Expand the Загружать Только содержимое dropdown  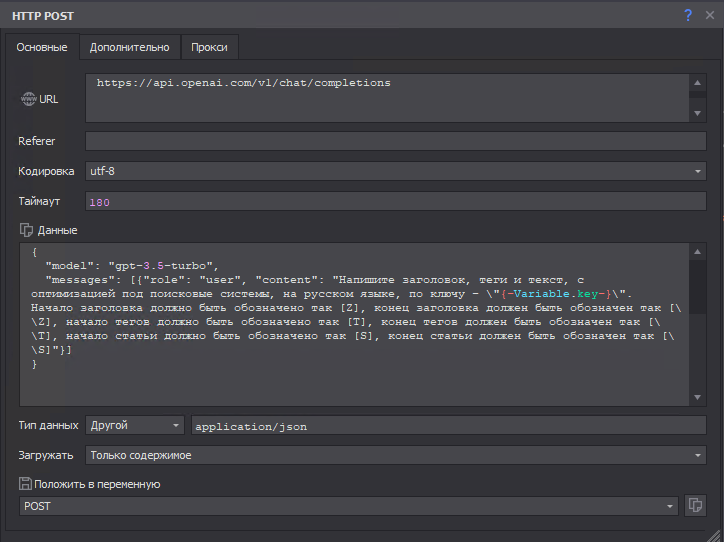(x=396, y=455)
